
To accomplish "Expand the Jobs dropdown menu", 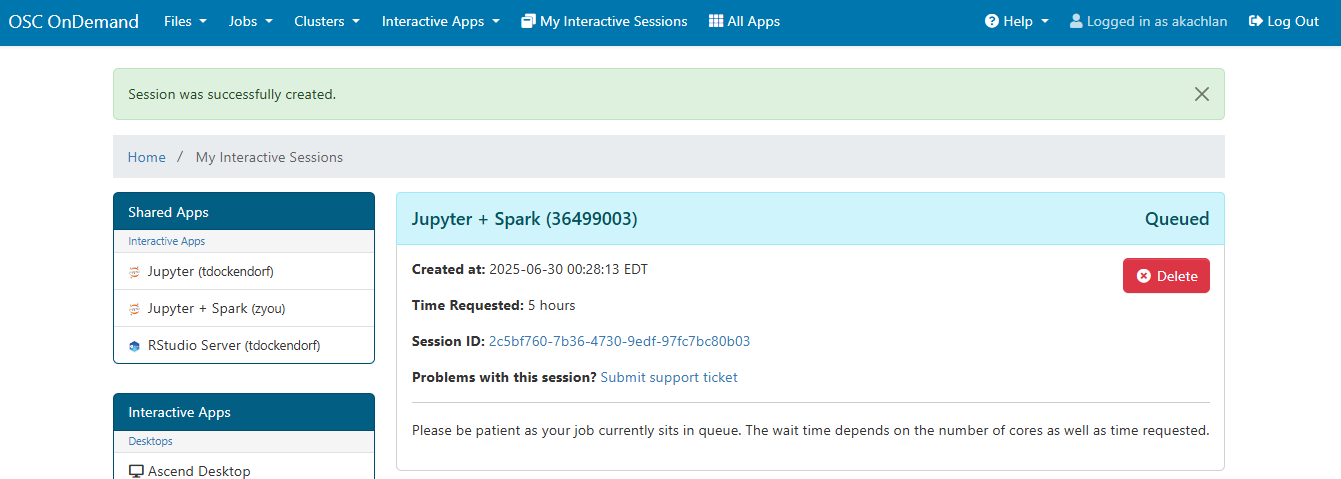I will (250, 21).
